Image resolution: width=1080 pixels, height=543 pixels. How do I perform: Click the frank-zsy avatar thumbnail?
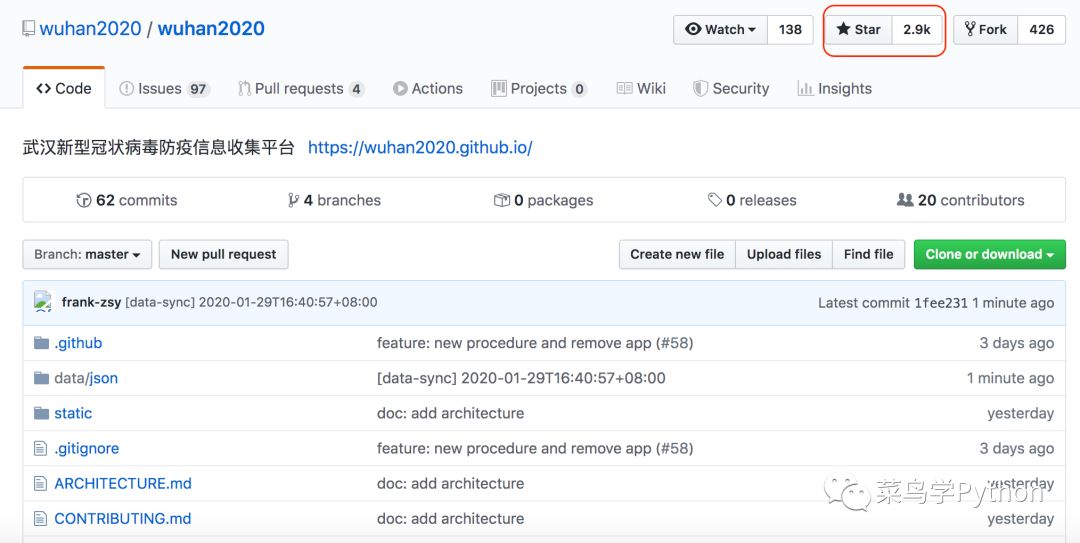43,302
